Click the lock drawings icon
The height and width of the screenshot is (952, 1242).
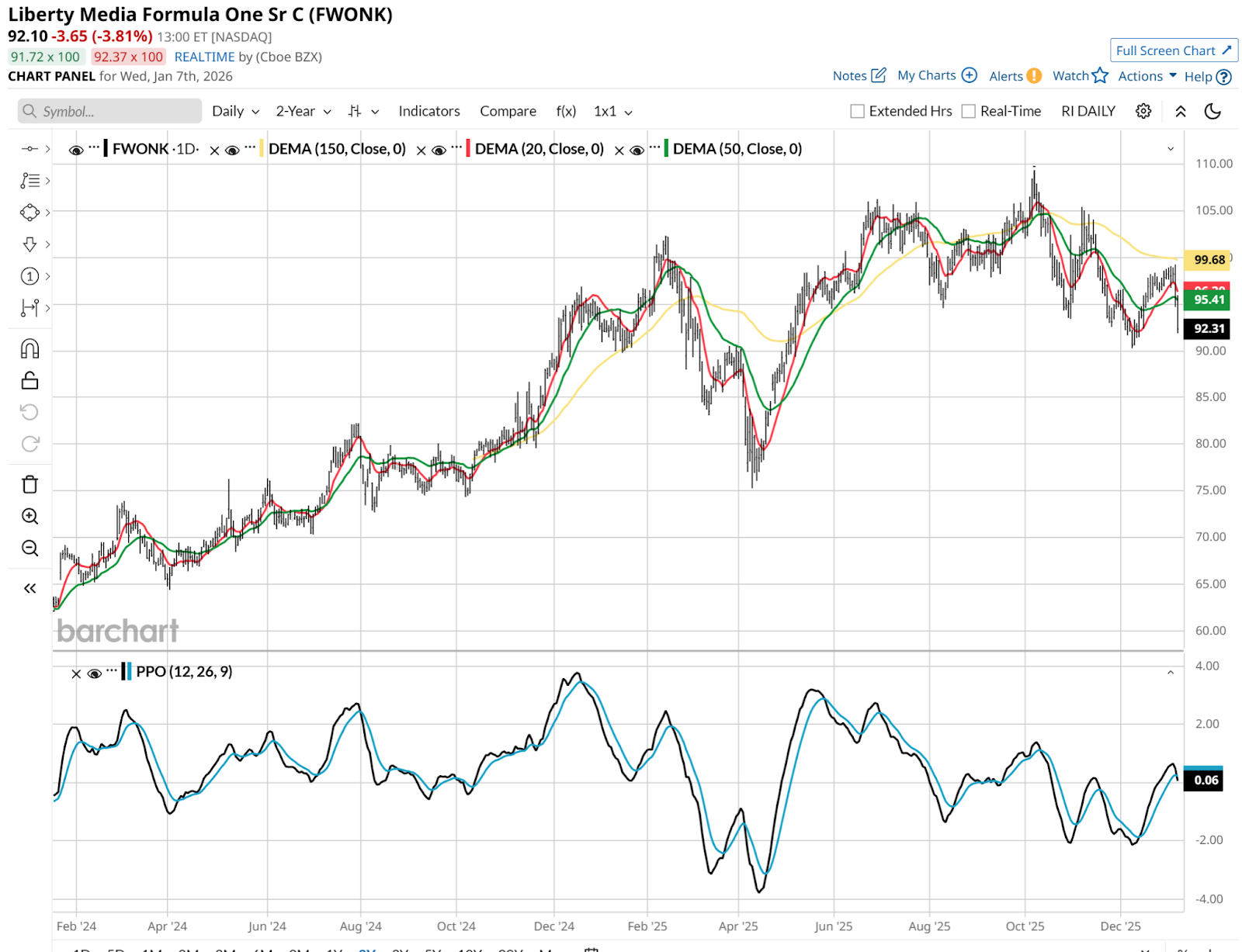tap(29, 380)
